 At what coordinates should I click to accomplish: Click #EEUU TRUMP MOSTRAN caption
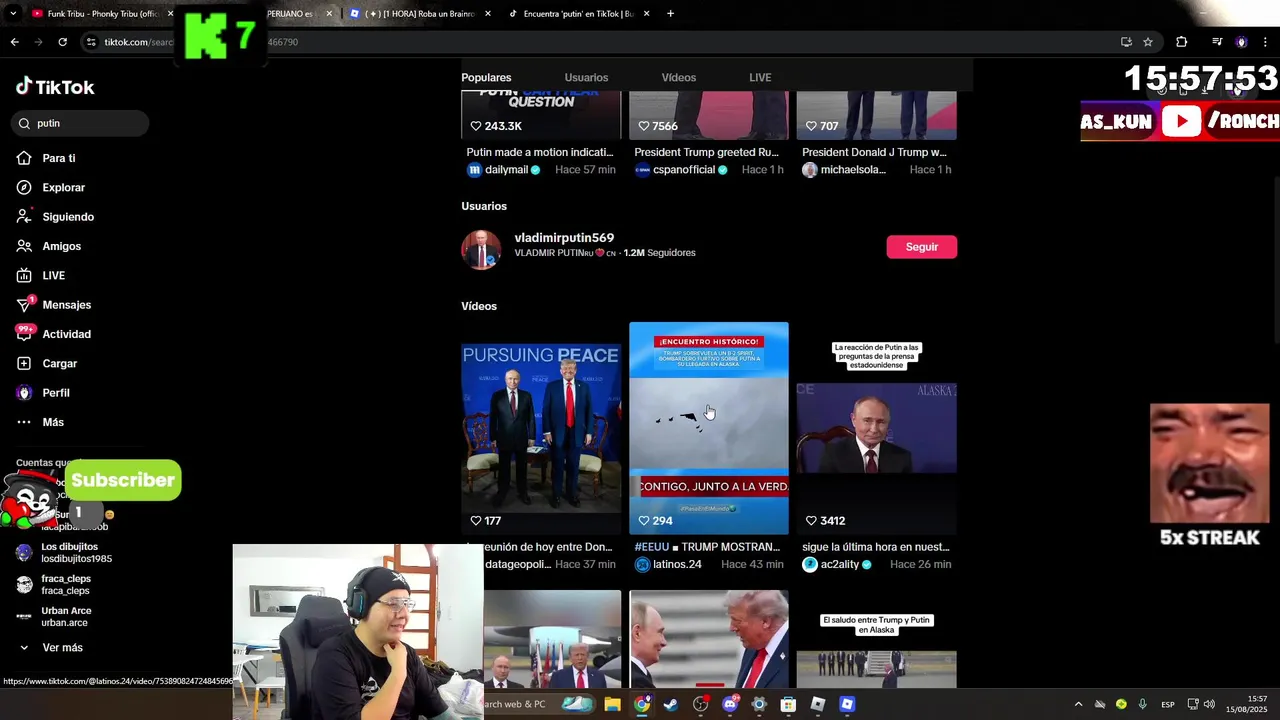707,547
